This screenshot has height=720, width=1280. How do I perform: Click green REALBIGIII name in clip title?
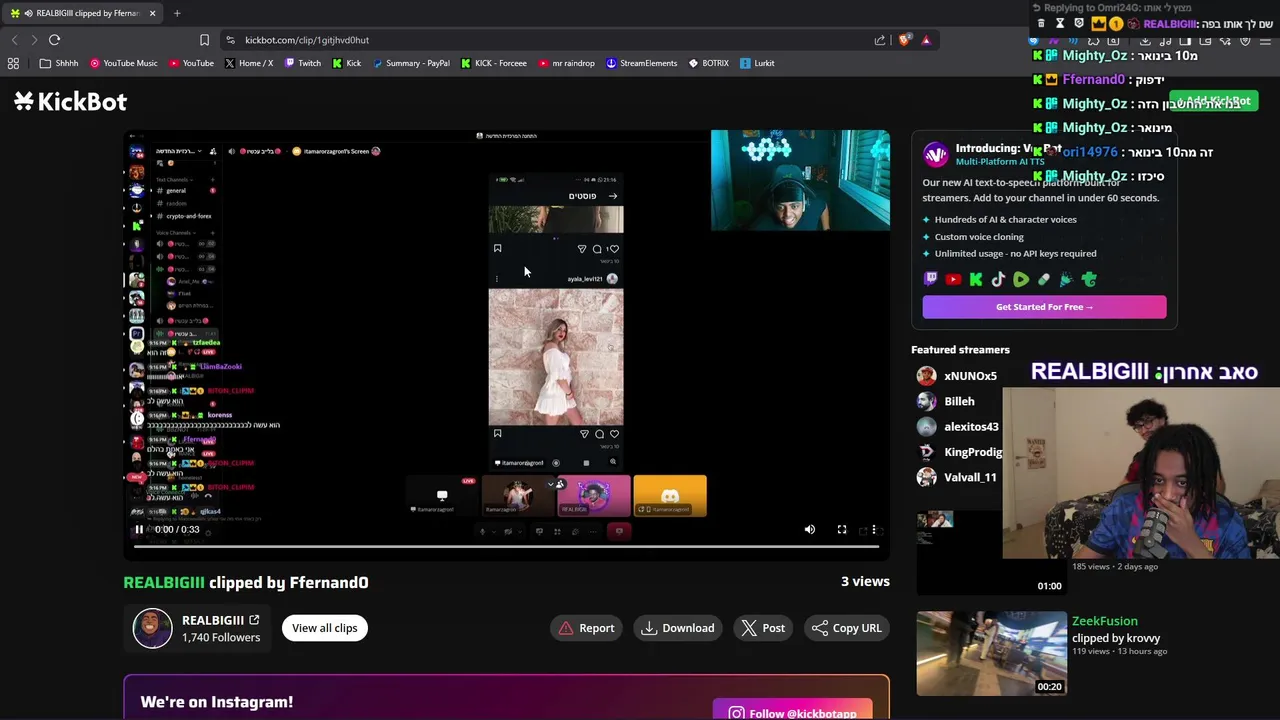tap(164, 582)
